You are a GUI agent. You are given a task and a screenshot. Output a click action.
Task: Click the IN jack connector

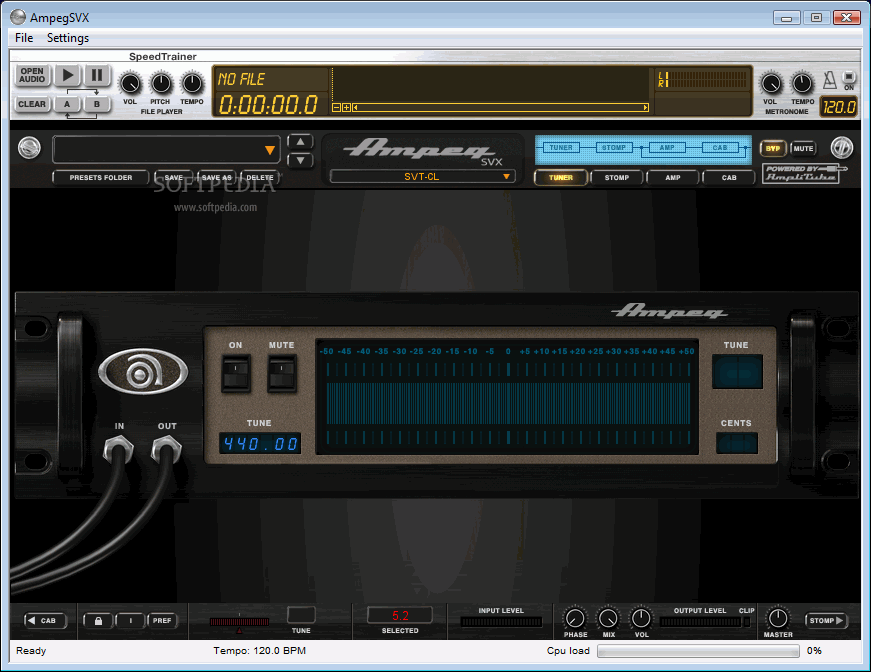[x=118, y=448]
